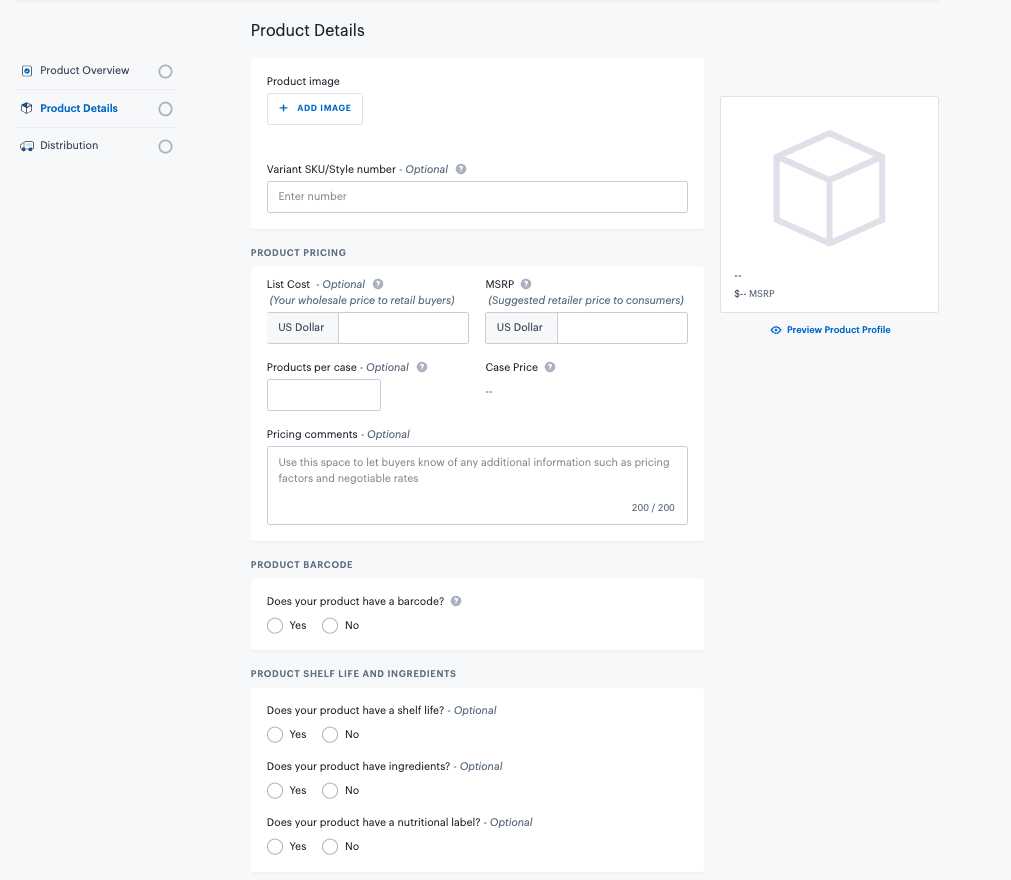Click the List Cost help icon
This screenshot has width=1011, height=880.
pyautogui.click(x=378, y=284)
